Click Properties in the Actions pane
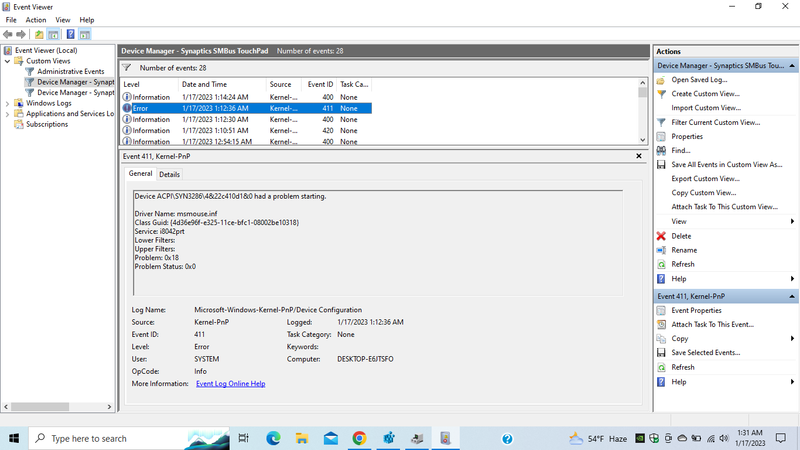The width and height of the screenshot is (800, 450). [687, 137]
